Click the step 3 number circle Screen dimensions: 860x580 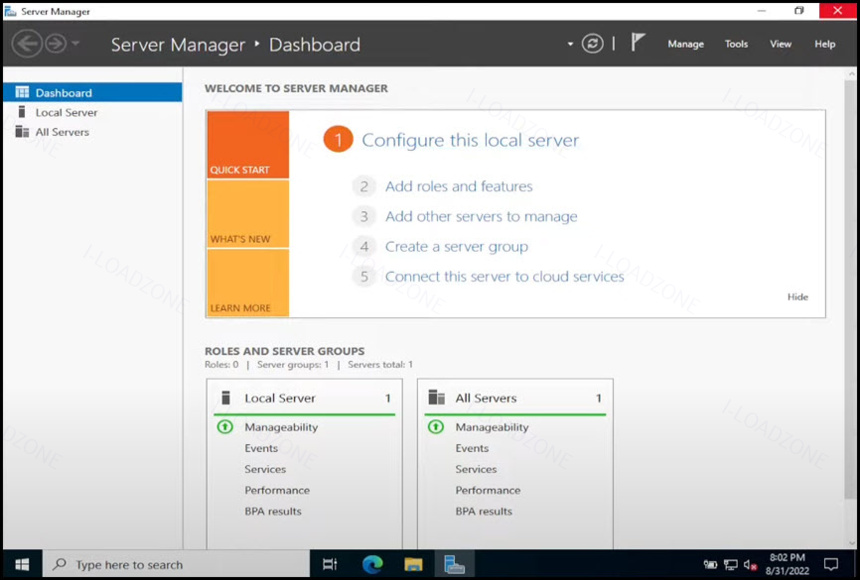(364, 216)
